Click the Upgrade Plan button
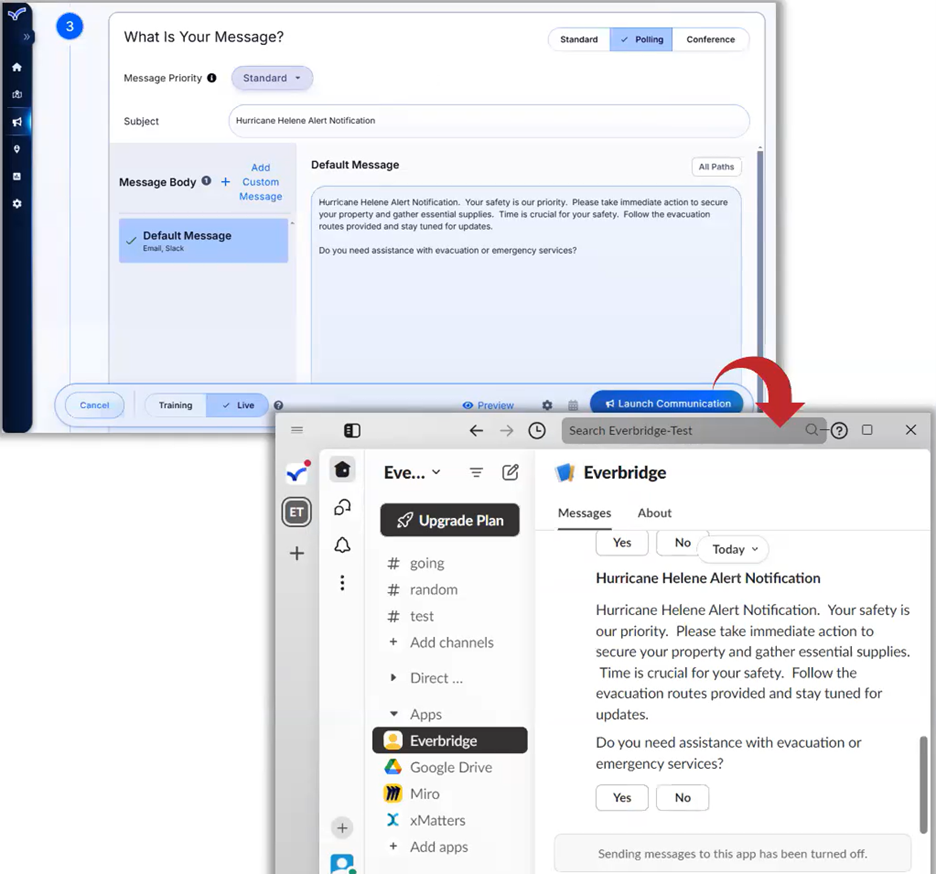The image size is (936, 874). click(449, 521)
